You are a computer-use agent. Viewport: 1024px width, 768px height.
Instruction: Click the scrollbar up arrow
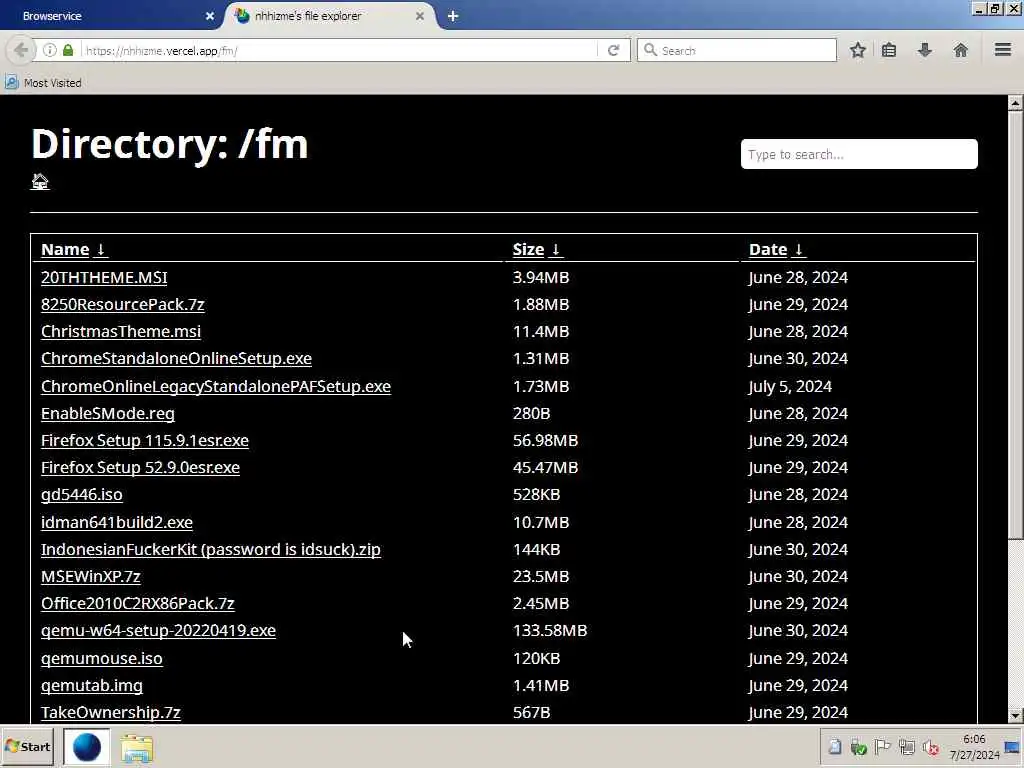click(x=1015, y=103)
